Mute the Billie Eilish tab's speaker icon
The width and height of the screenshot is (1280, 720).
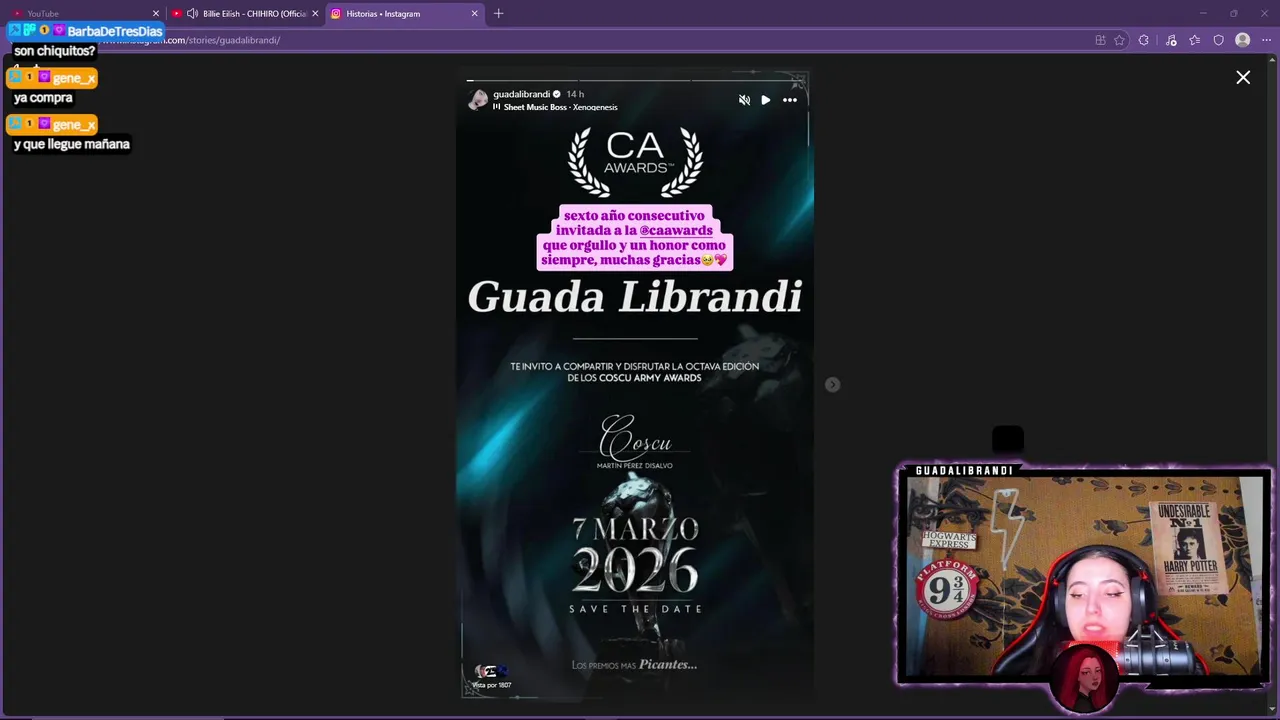pyautogui.click(x=192, y=14)
